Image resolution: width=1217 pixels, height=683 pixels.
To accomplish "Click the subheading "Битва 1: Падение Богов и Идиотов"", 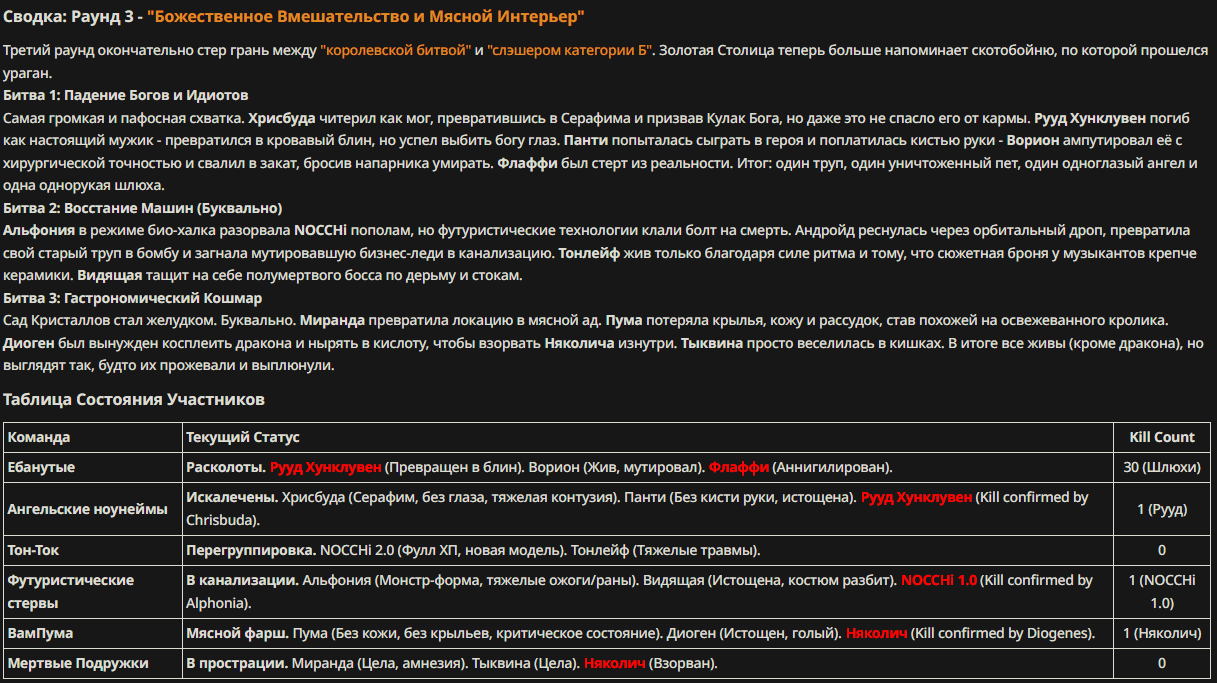I will pyautogui.click(x=126, y=95).
